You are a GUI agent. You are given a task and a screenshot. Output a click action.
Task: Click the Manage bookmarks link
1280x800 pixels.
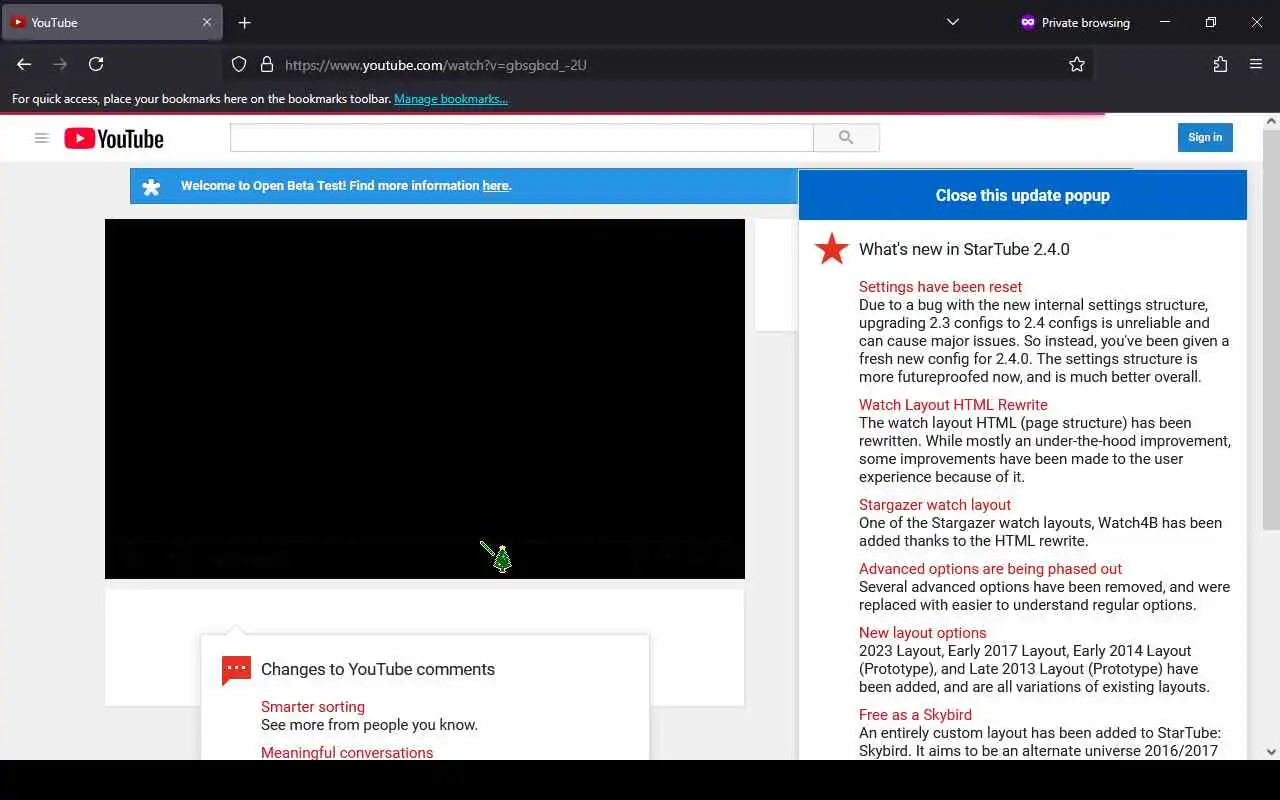click(451, 99)
